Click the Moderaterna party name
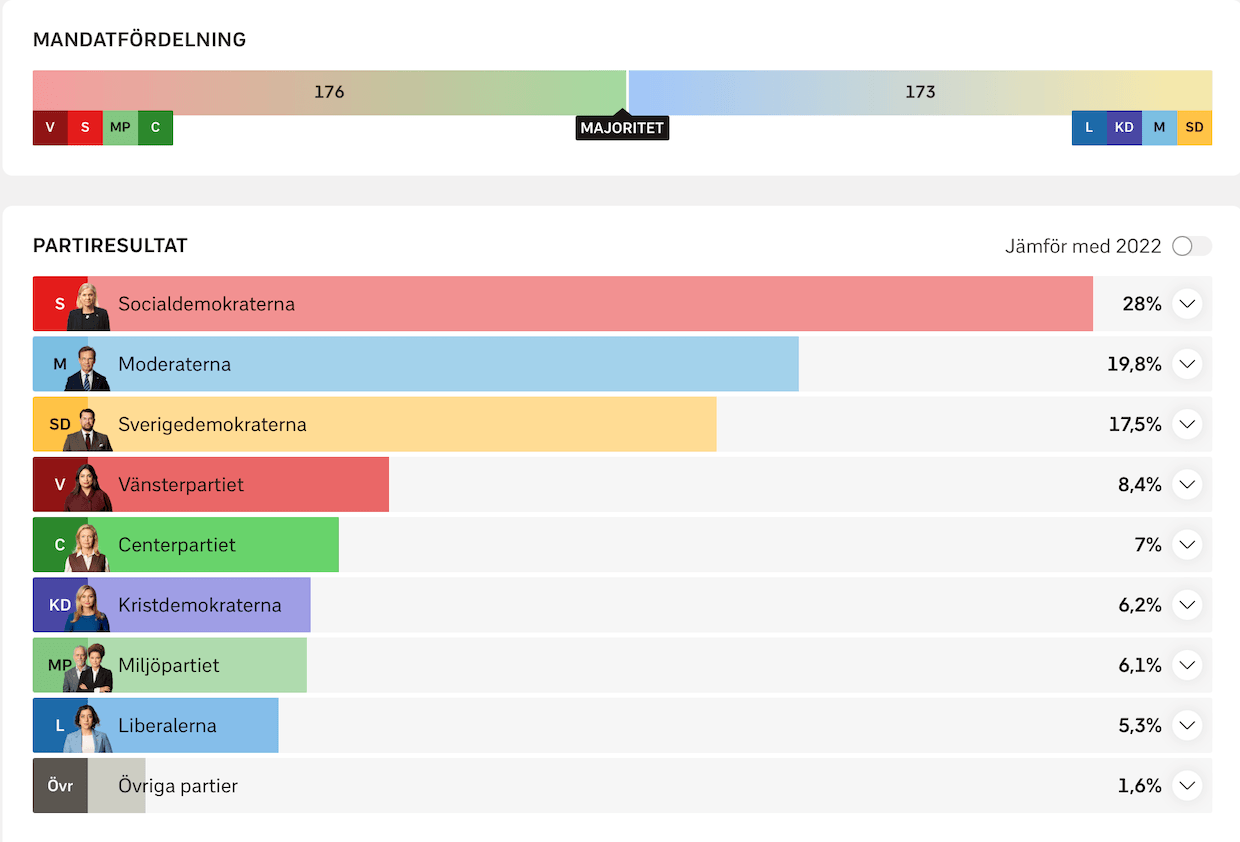The height and width of the screenshot is (842, 1240). pos(174,364)
